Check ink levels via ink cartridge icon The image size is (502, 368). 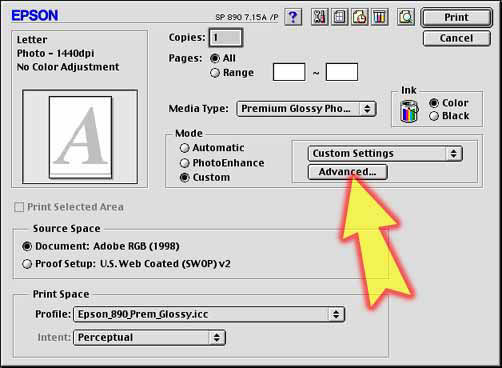[x=380, y=17]
